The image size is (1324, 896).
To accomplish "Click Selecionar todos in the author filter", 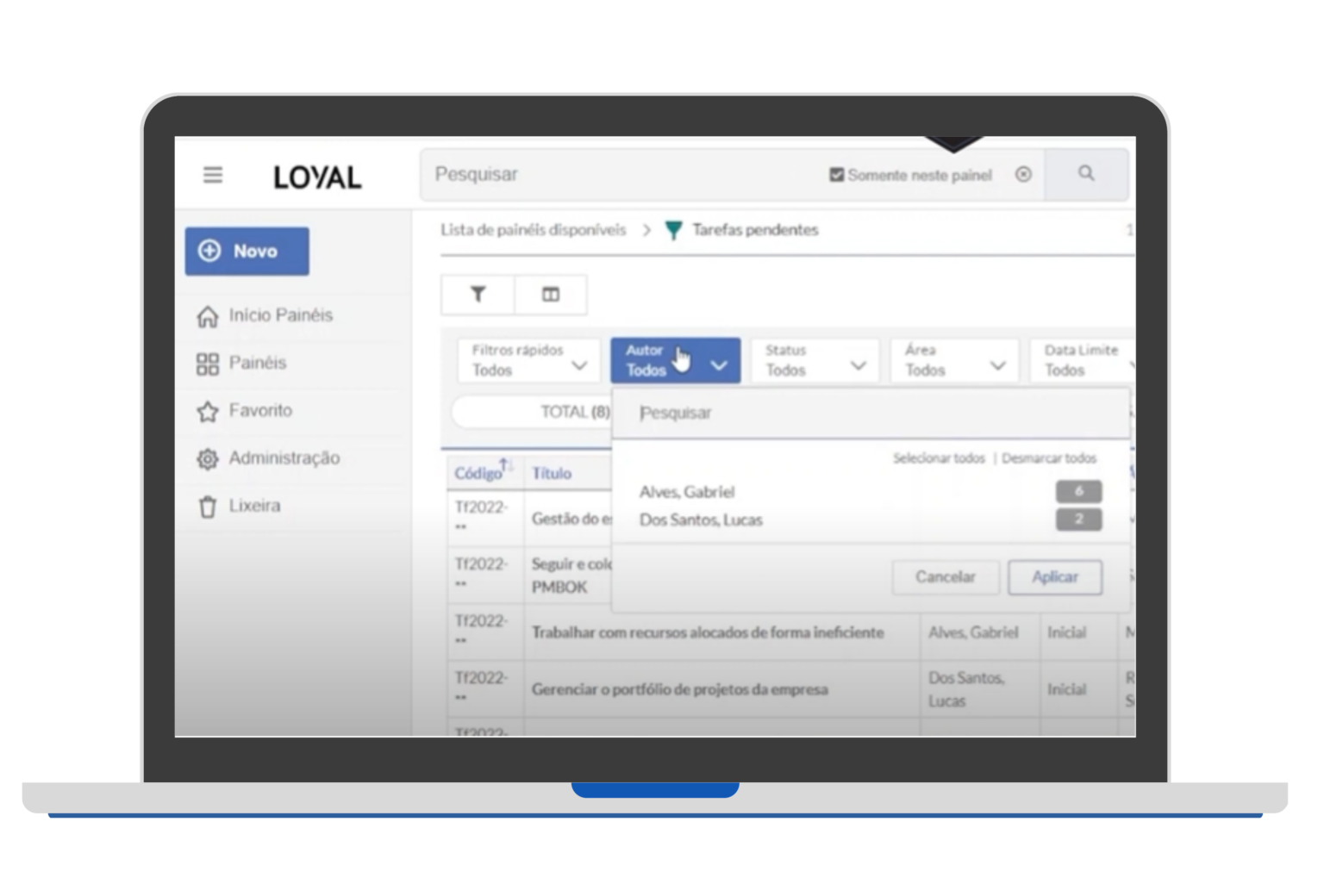I will point(940,458).
